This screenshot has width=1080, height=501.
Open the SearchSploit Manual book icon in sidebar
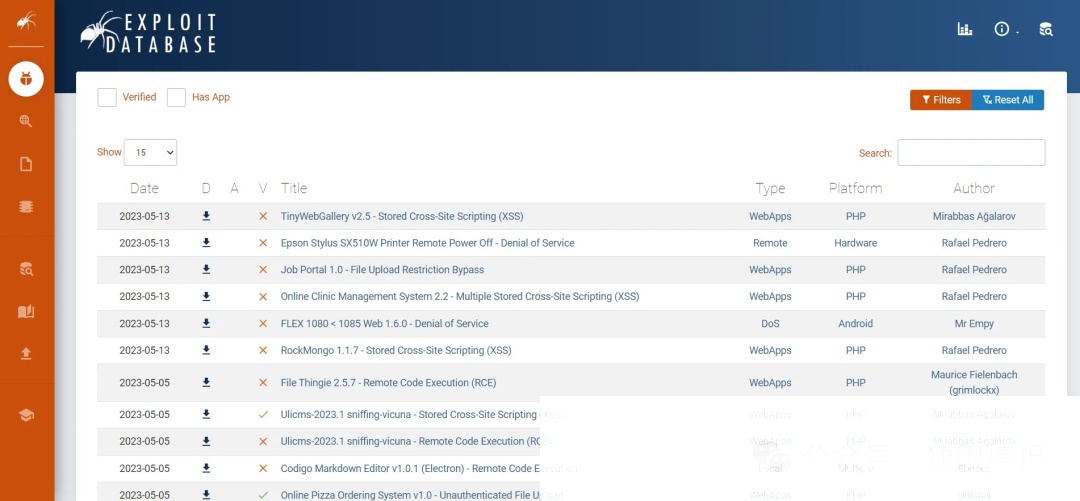pos(26,312)
